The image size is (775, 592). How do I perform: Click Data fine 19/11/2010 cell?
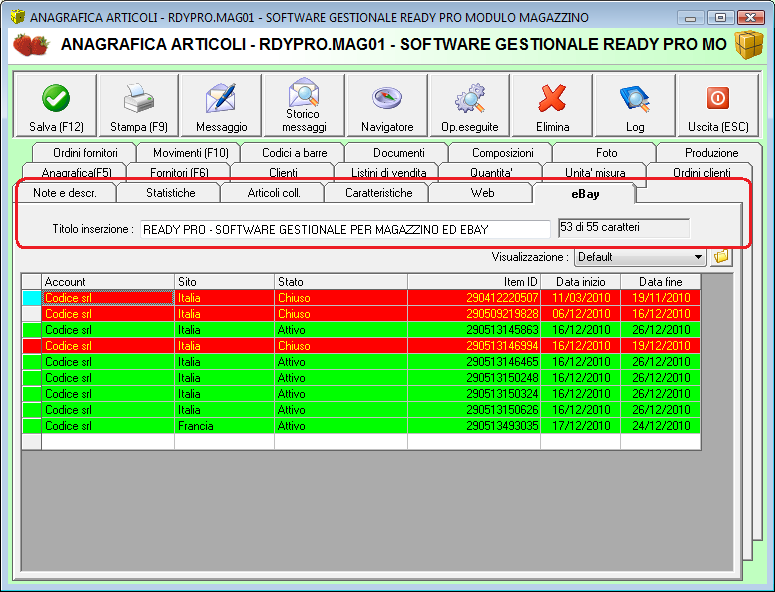tap(660, 297)
